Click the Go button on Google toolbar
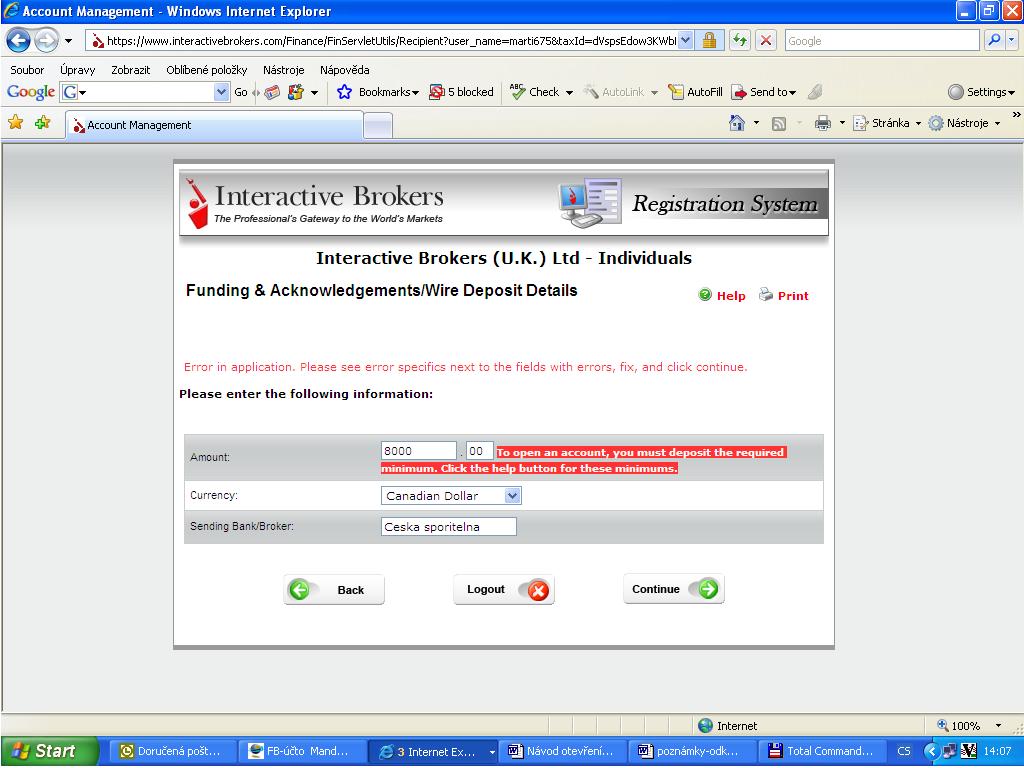Screen dimensions: 1024x768 [x=241, y=92]
